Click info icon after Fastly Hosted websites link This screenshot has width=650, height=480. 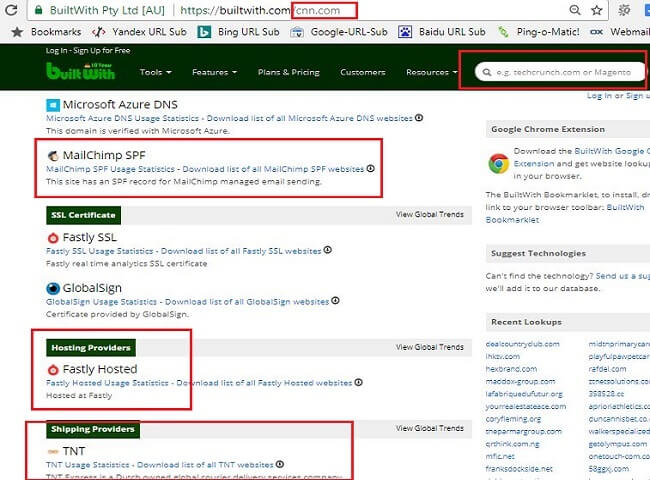(x=359, y=382)
